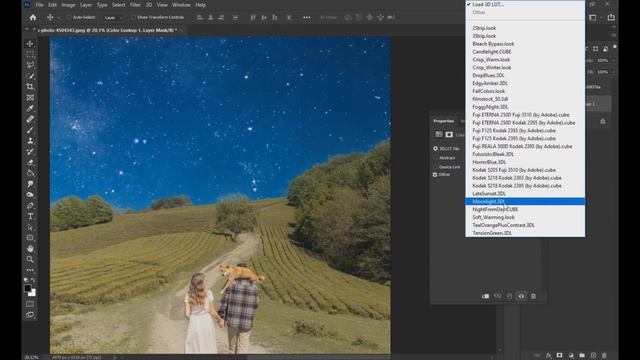
Task: Open Move tool preset dropdown arrow
Action: tap(59, 18)
